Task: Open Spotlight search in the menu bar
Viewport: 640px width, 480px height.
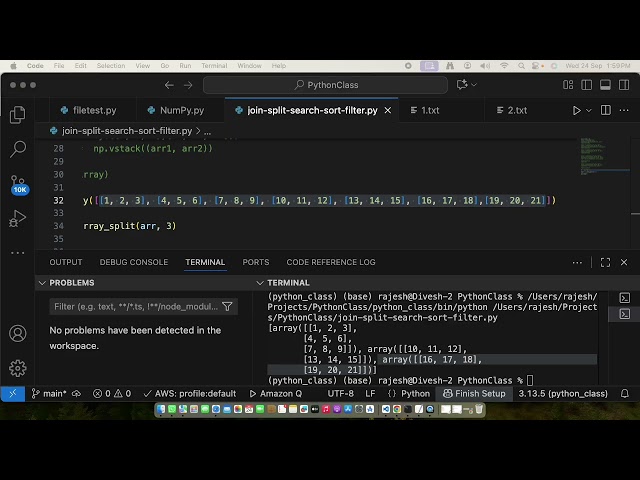Action: coord(521,66)
